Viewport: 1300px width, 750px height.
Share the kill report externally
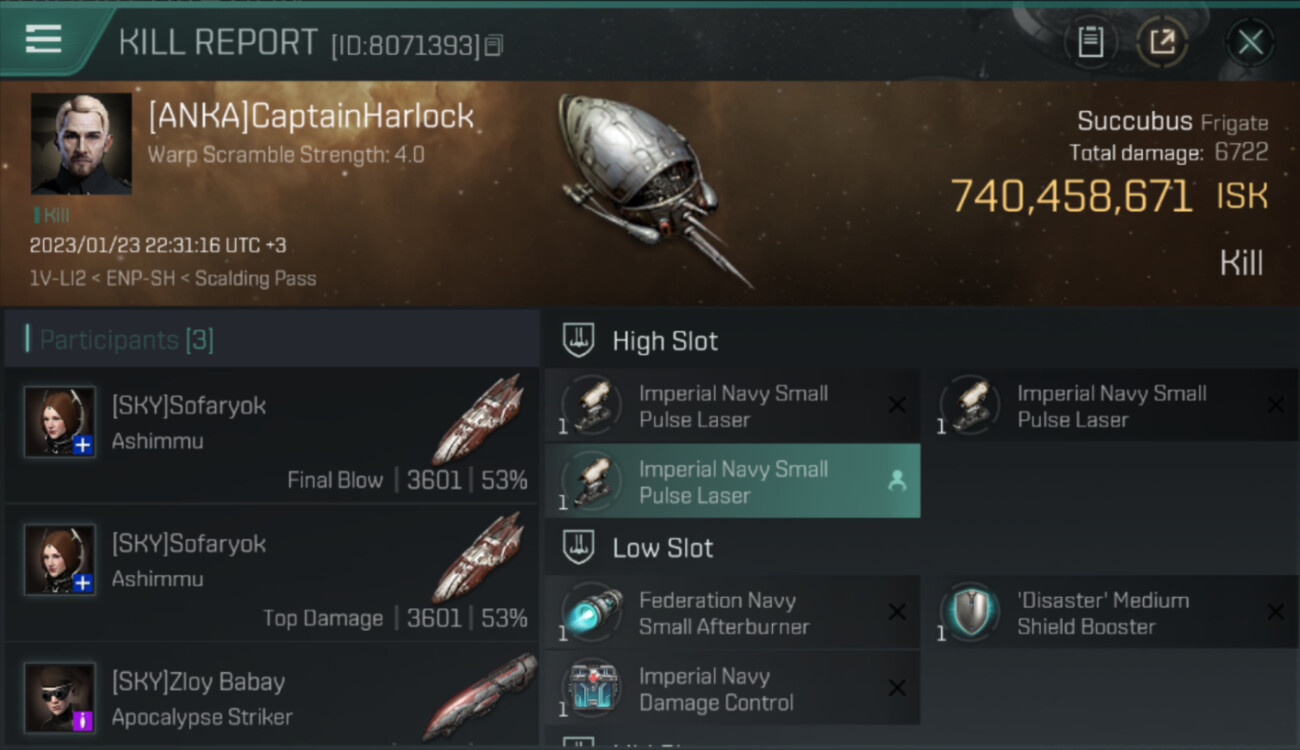1162,42
